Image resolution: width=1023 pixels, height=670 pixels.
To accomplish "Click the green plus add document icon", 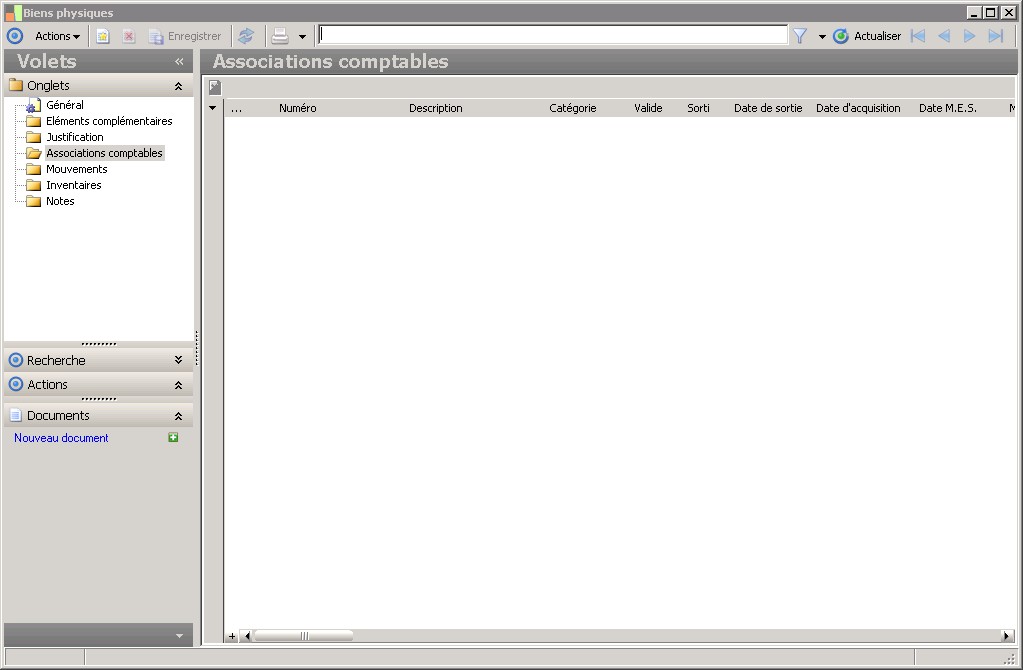I will (x=173, y=437).
